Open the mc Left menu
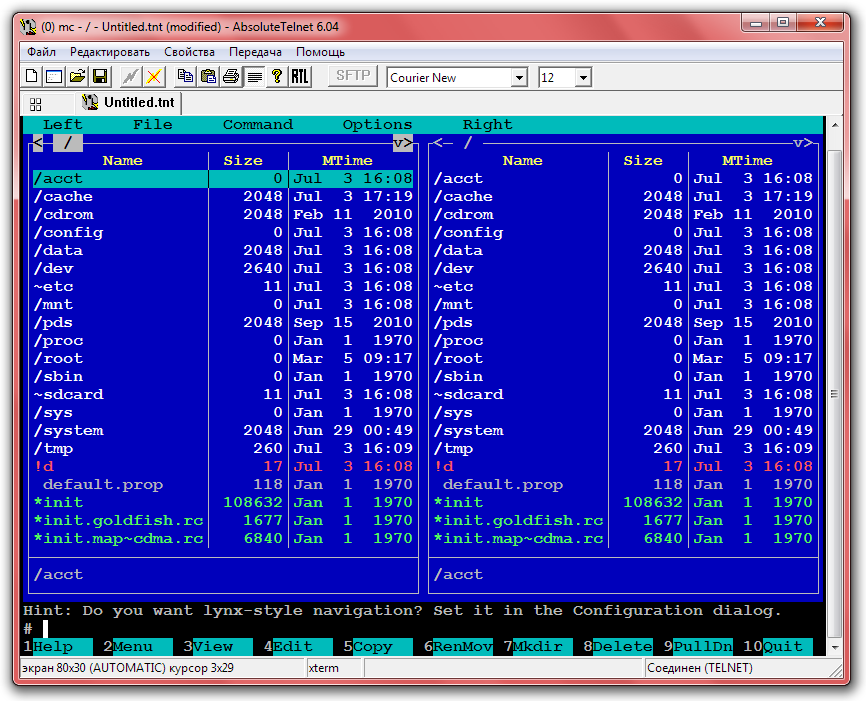This screenshot has height=701, width=866. coord(62,125)
